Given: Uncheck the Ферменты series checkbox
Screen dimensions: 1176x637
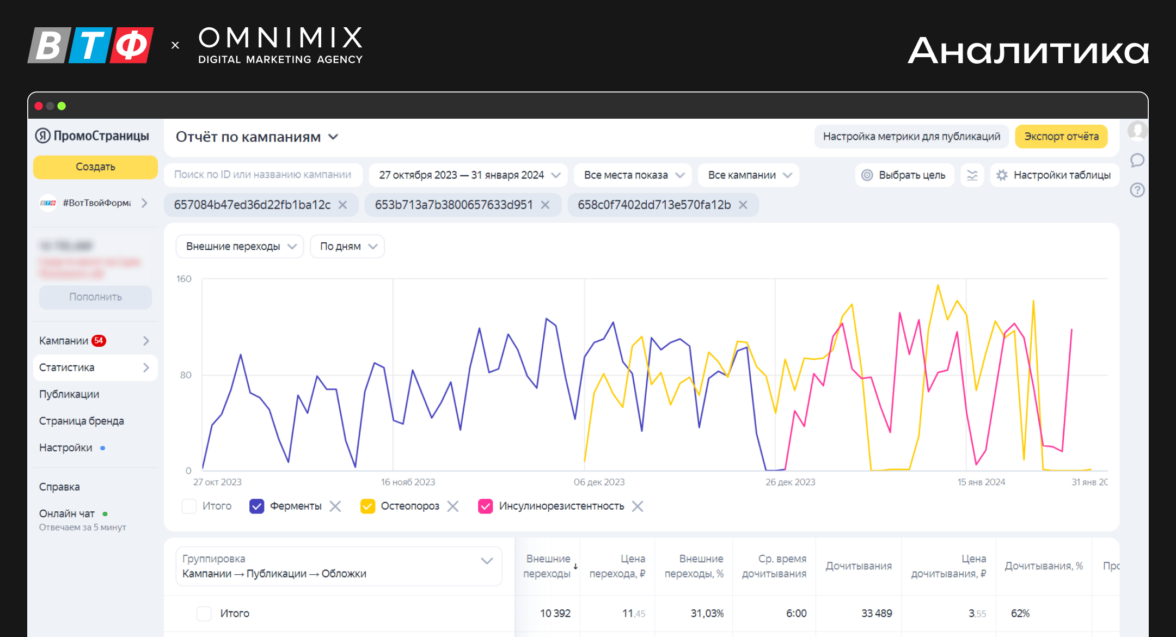Looking at the screenshot, I should [x=257, y=506].
